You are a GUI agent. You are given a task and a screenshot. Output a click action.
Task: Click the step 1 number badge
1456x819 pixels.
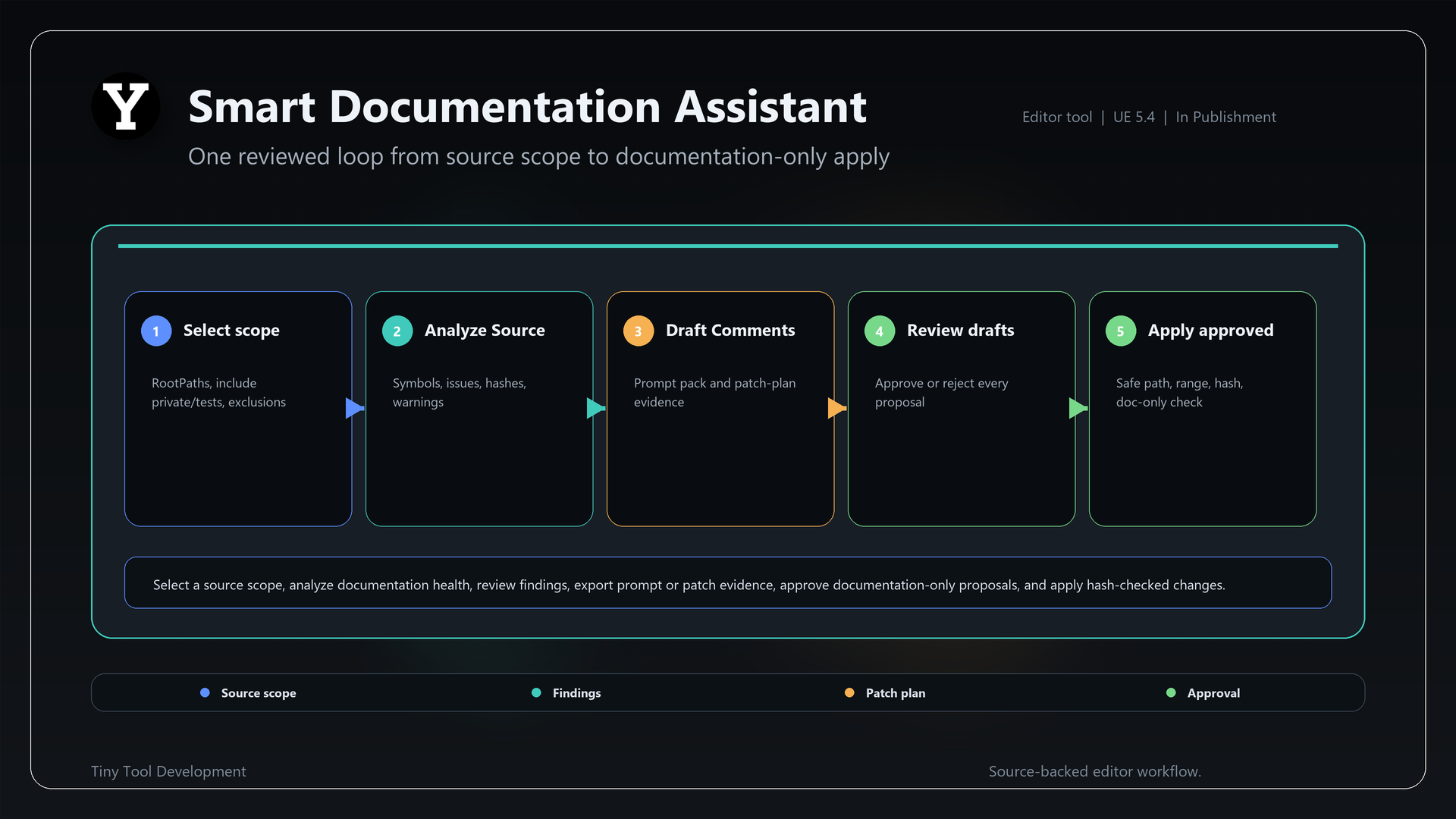tap(156, 331)
